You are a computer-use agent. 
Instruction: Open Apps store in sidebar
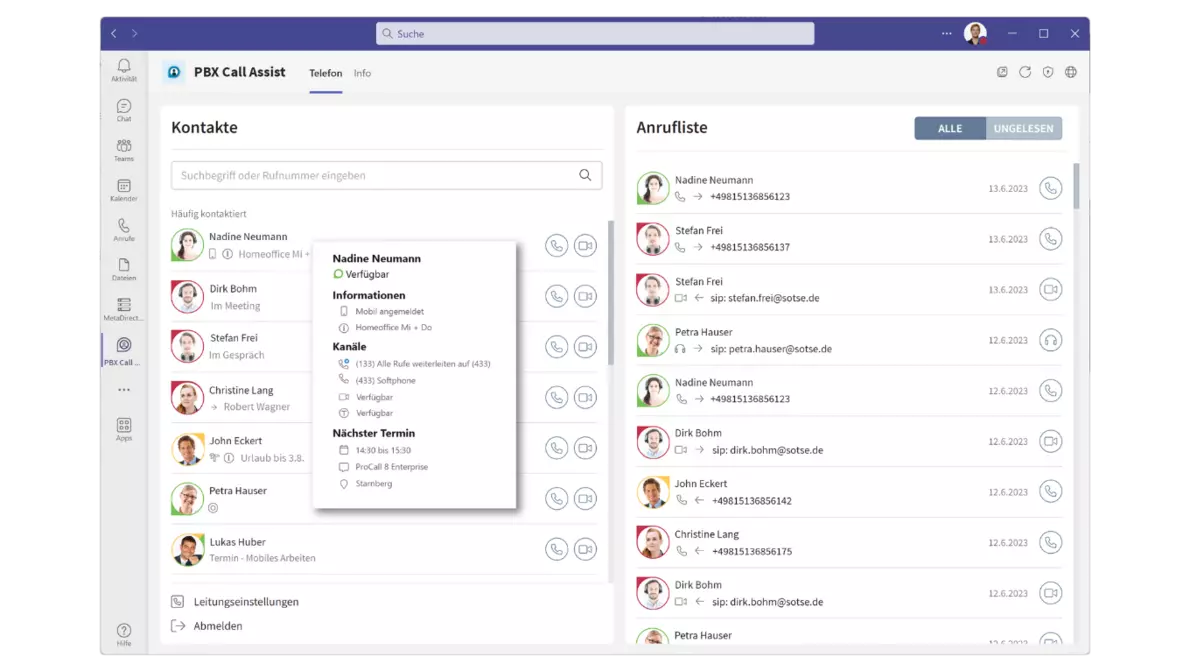pos(124,429)
